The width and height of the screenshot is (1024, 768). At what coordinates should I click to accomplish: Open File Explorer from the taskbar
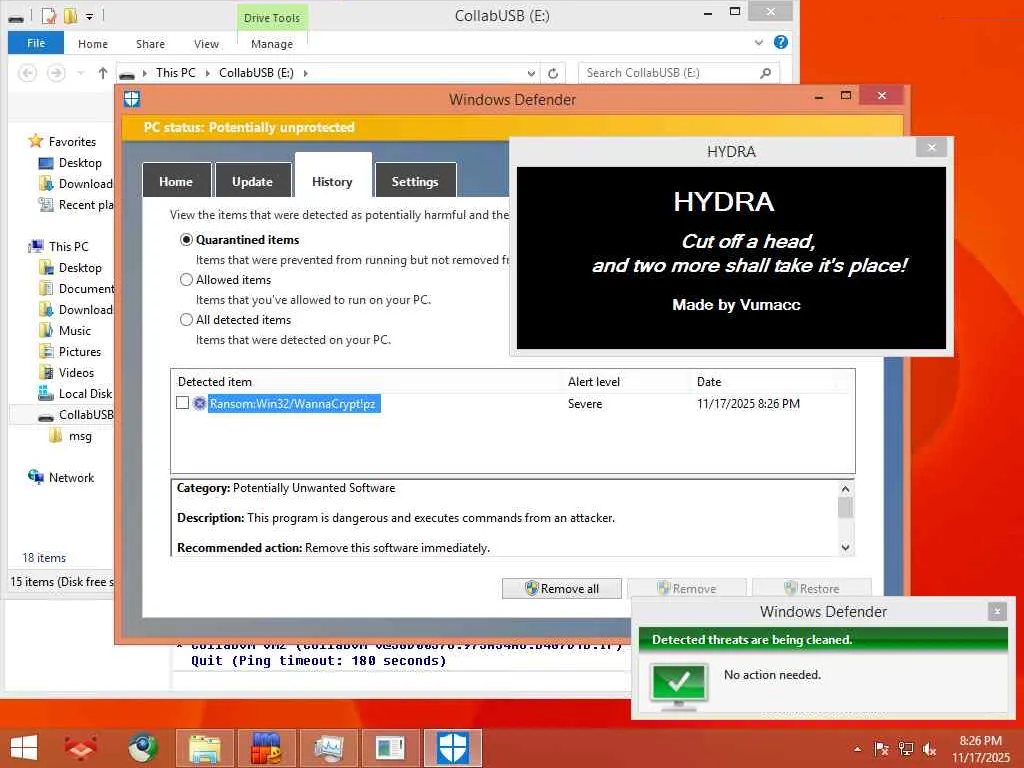[204, 748]
